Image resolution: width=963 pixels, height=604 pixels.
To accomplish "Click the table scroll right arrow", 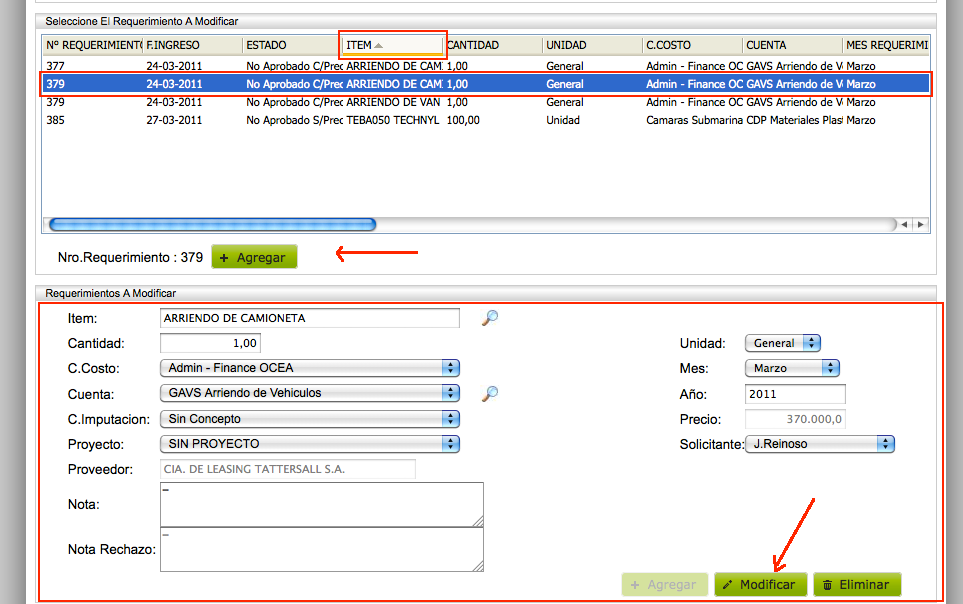I will (x=920, y=225).
